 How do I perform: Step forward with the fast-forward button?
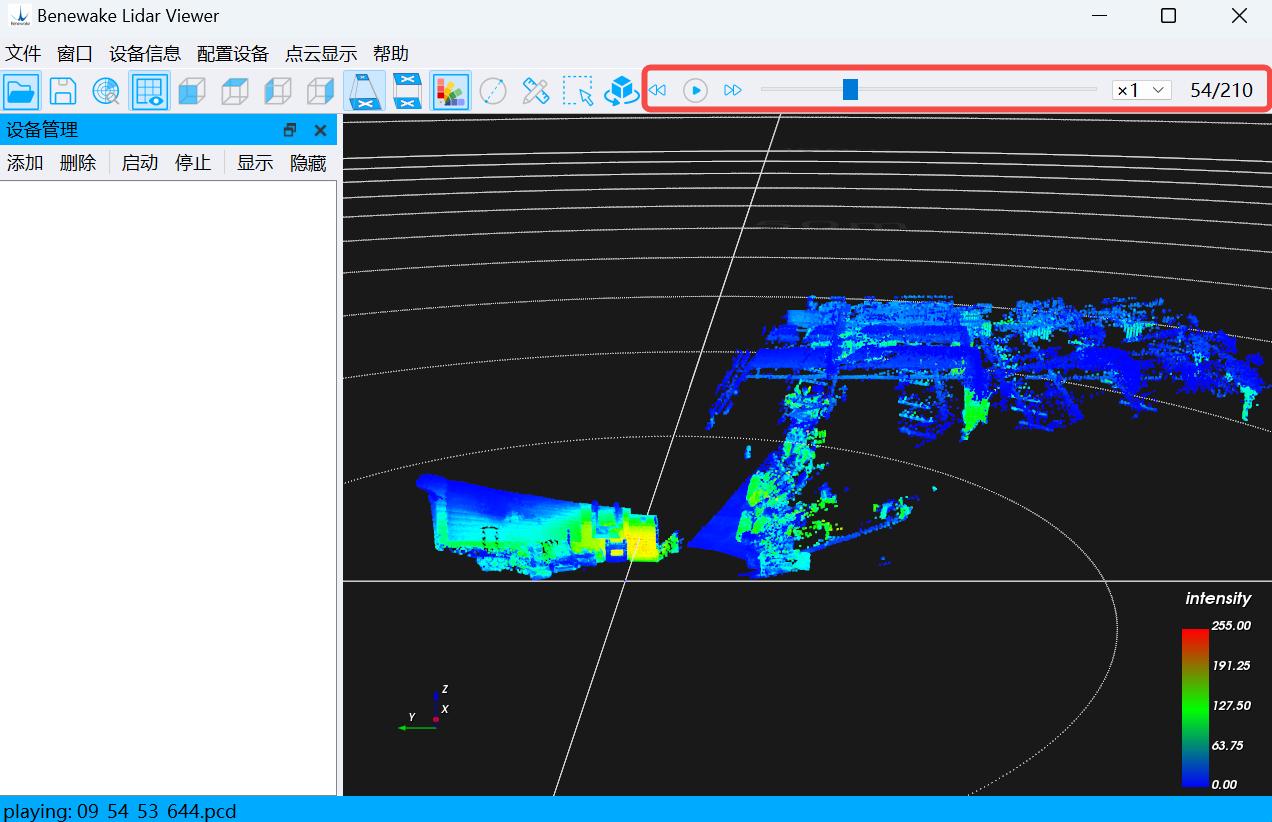[733, 90]
